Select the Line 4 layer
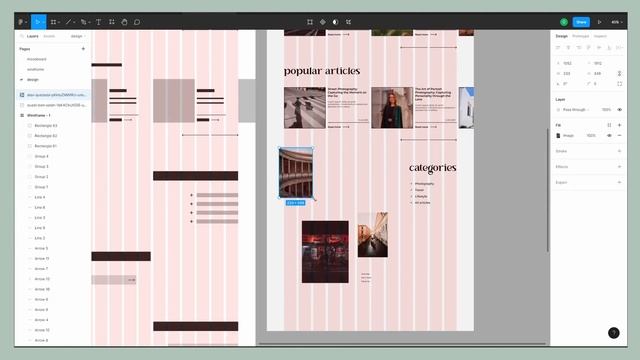The image size is (640, 360). click(x=40, y=197)
